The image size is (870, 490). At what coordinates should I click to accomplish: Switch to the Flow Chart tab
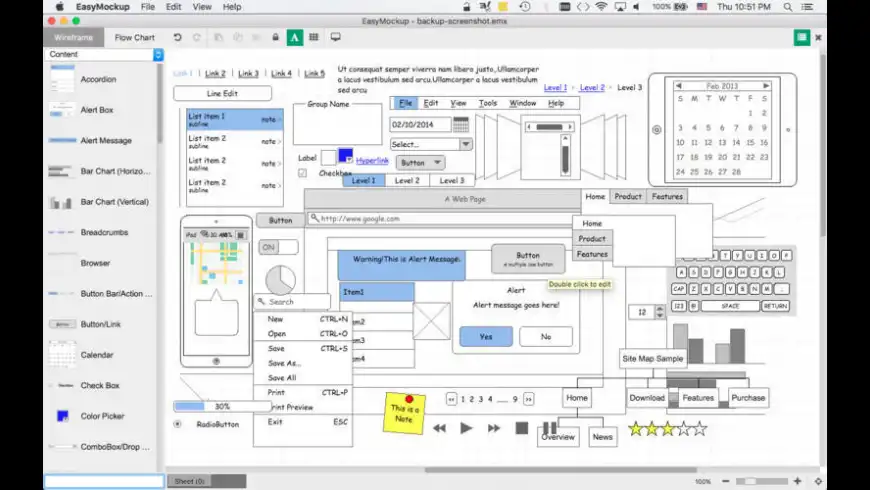134,37
